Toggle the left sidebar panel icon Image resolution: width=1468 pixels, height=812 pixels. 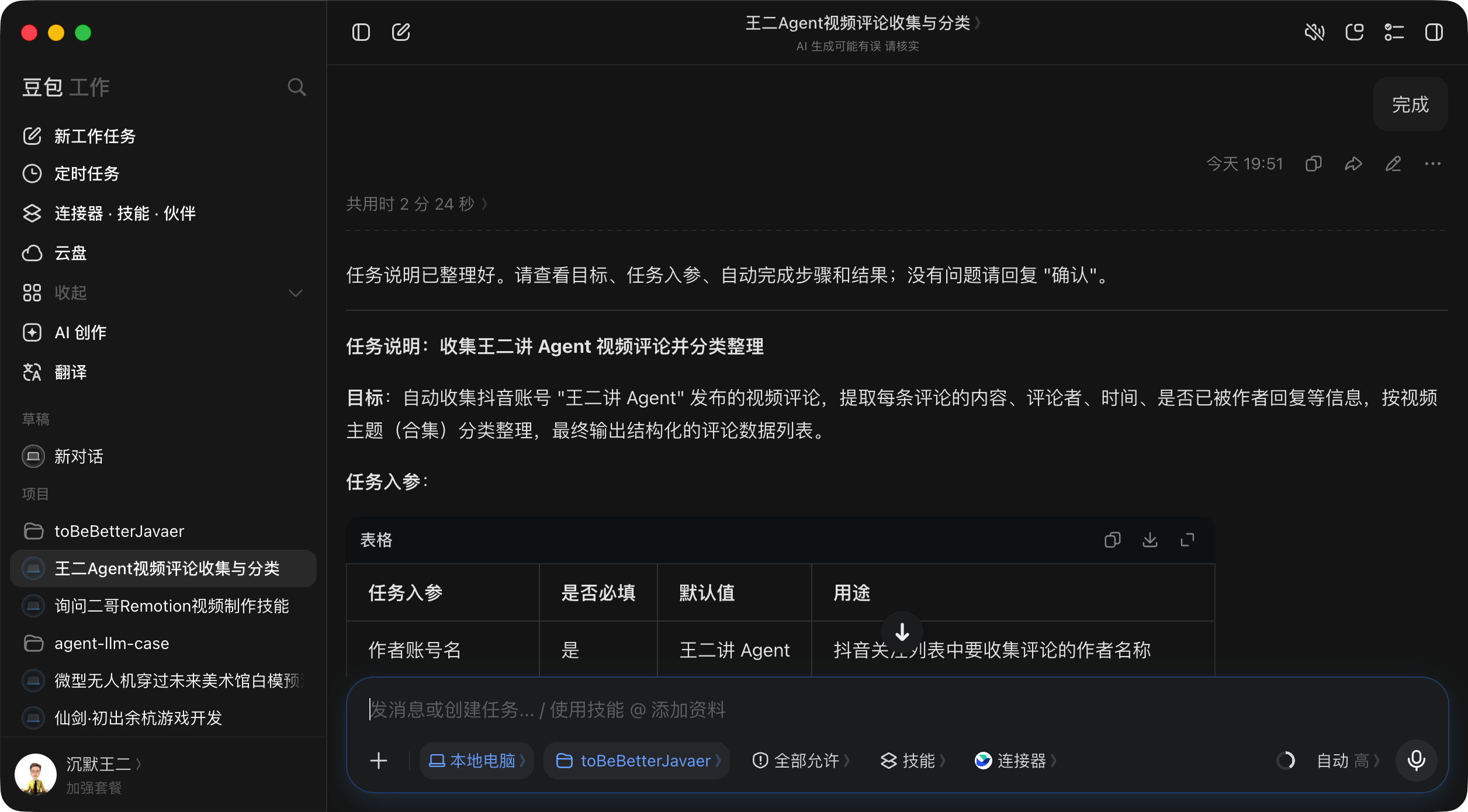[x=361, y=32]
